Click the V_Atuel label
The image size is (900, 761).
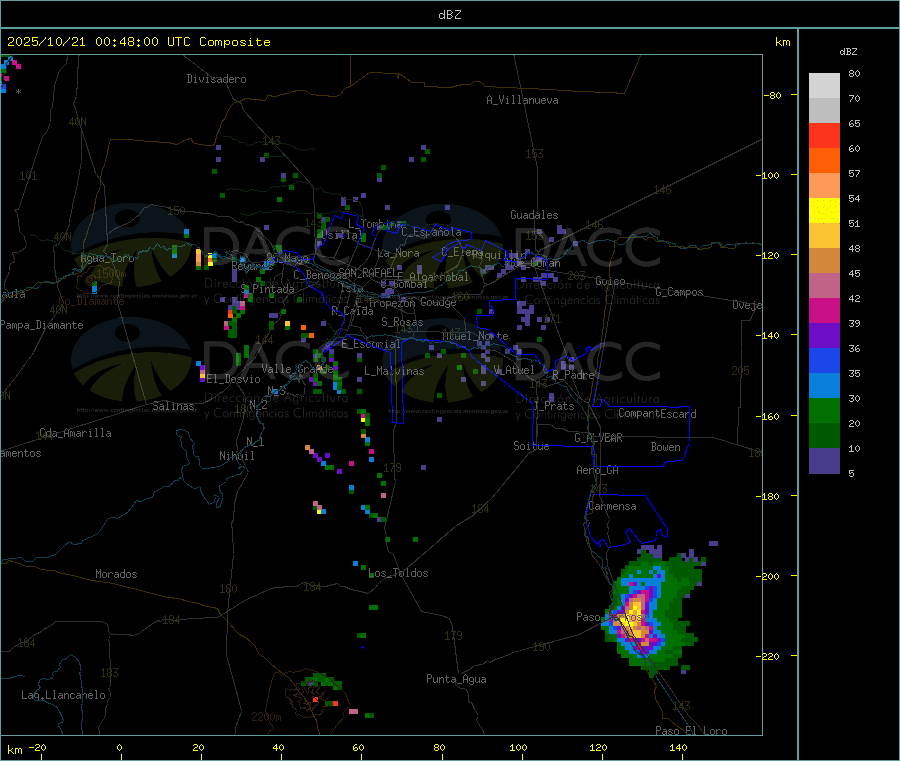514,370
